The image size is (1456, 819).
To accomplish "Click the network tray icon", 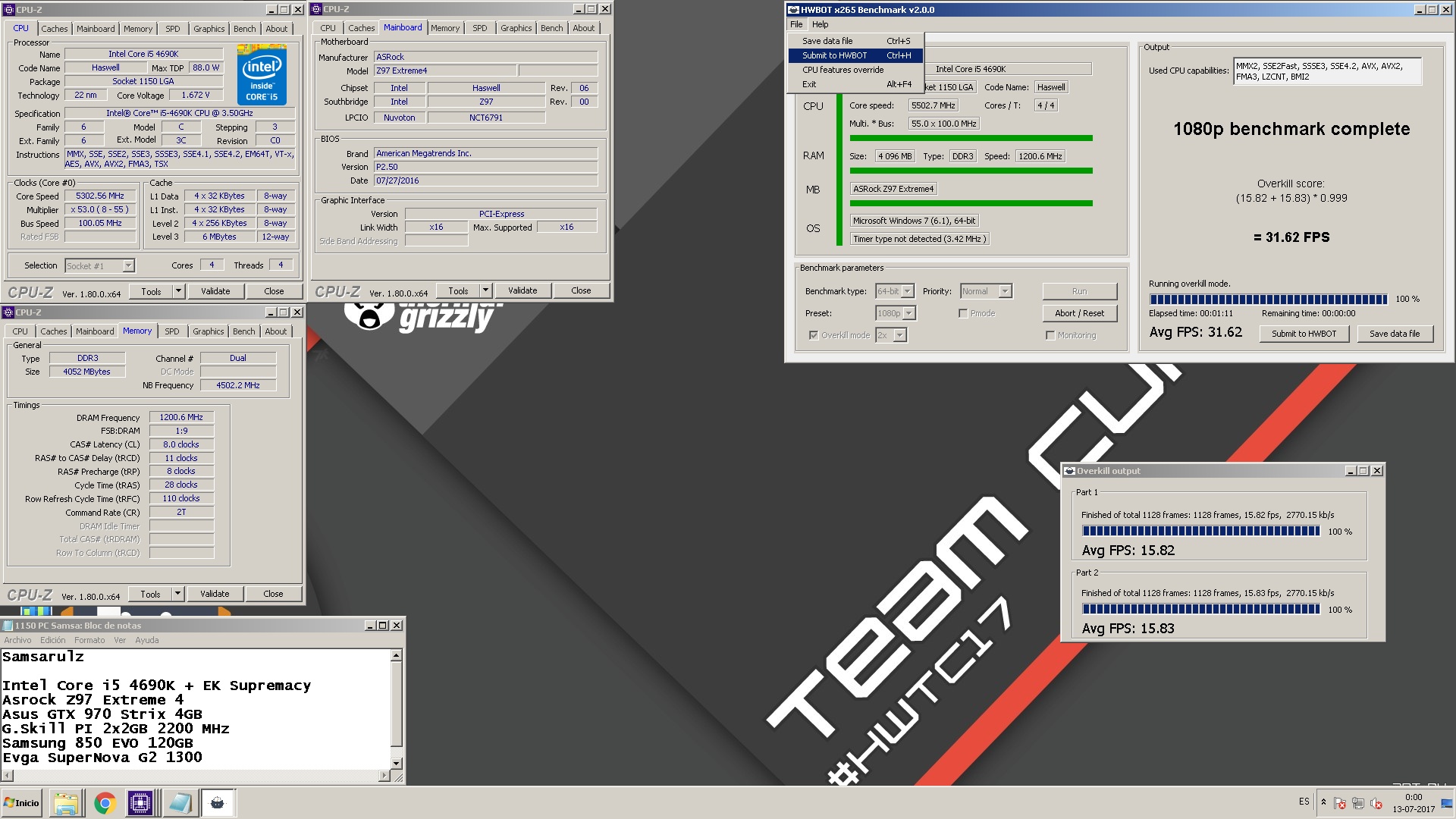I will tap(1357, 803).
